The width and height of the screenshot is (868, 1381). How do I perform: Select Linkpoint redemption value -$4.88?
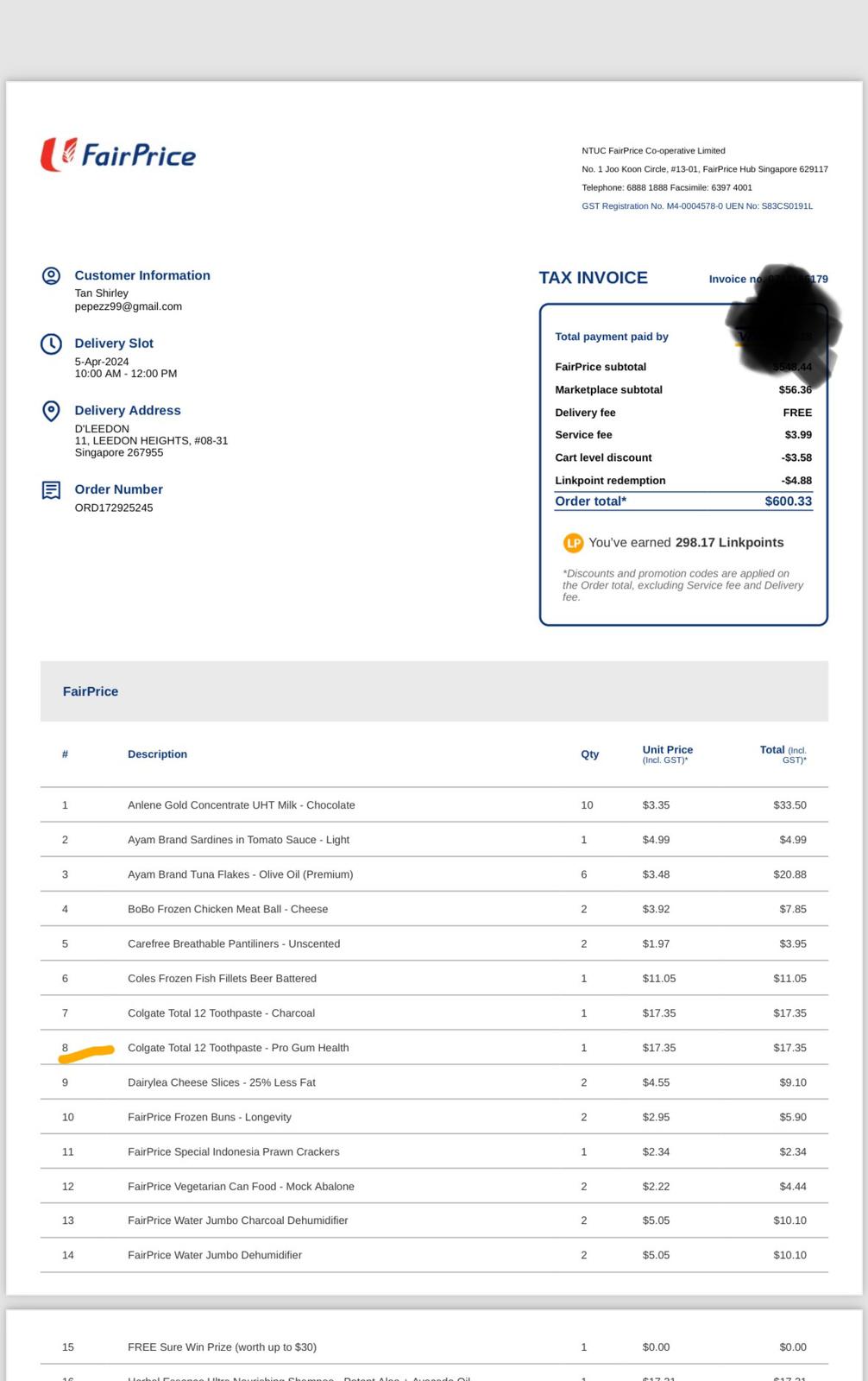796,481
